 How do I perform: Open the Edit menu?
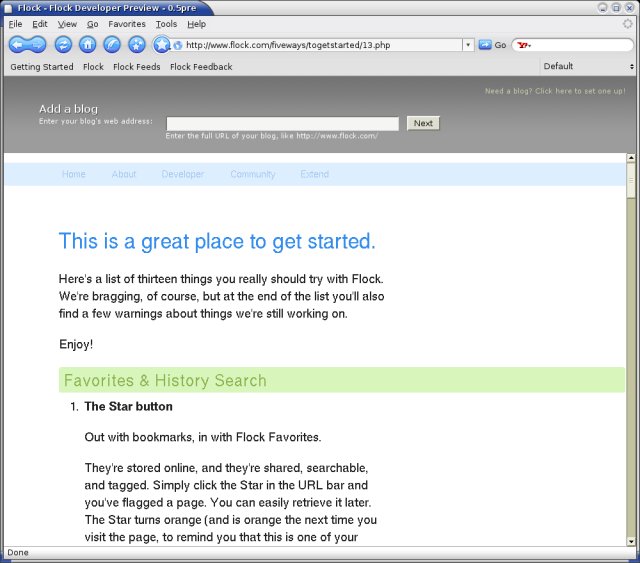tap(40, 24)
